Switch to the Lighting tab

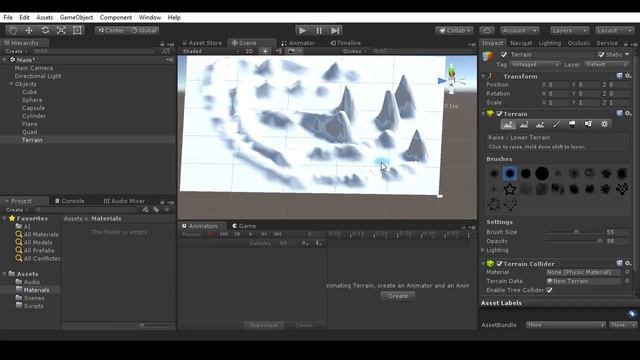point(550,43)
